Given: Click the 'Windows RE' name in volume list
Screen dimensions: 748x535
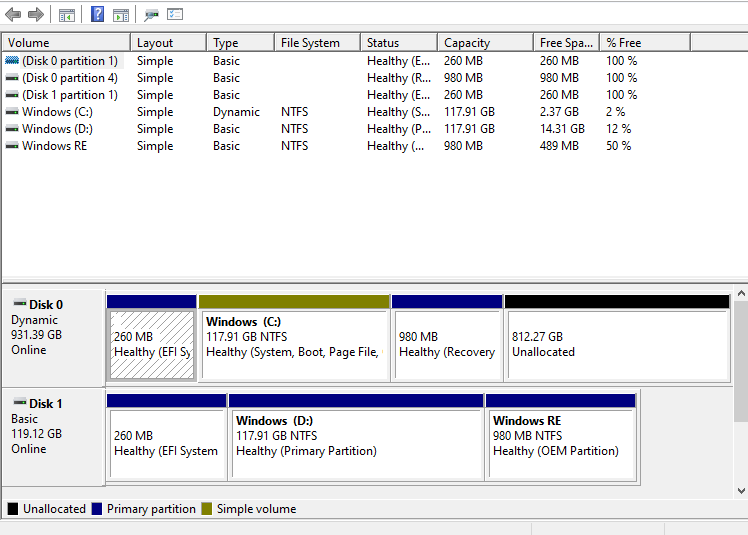Looking at the screenshot, I should coord(54,146).
